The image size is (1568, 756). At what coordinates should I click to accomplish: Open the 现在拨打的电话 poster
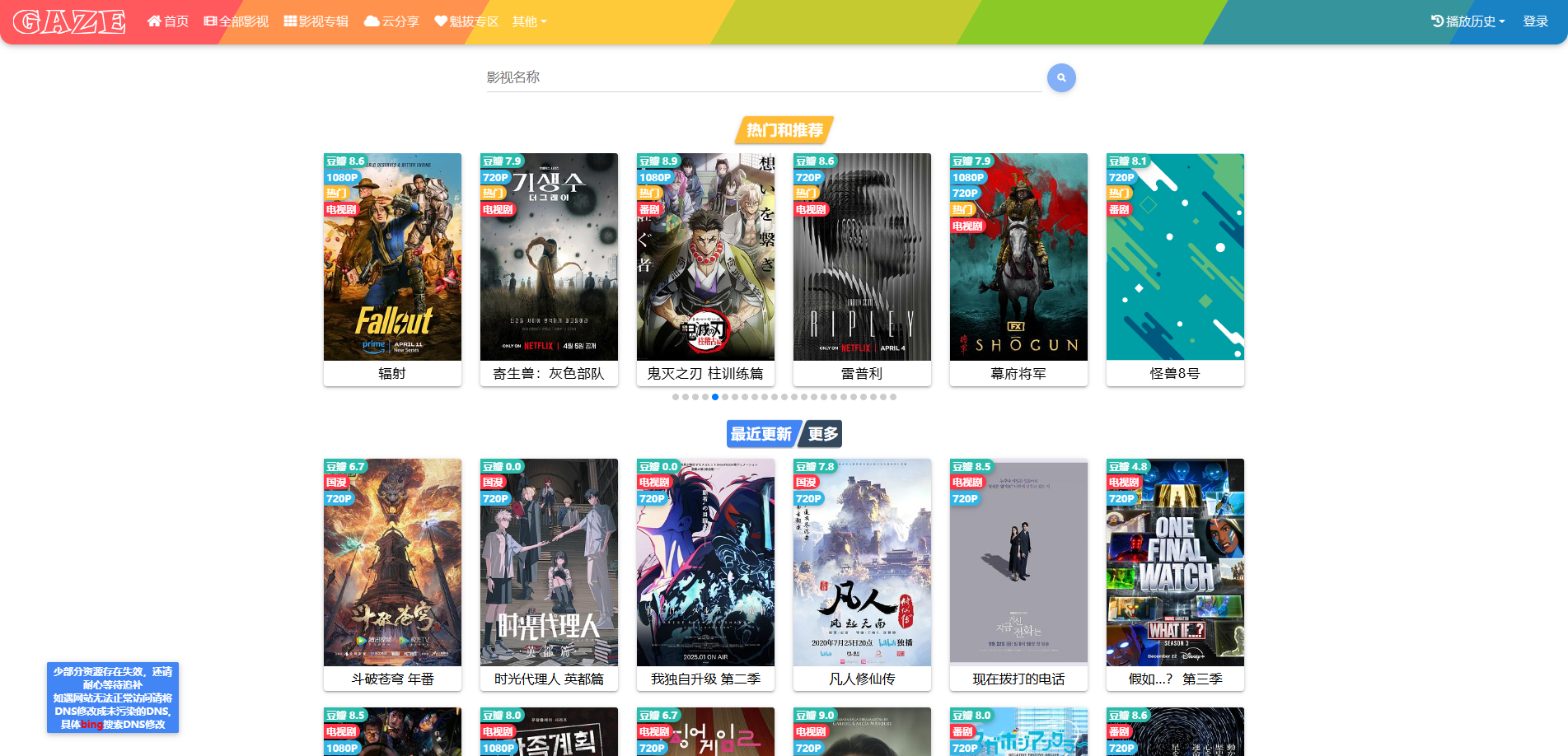coord(1018,562)
